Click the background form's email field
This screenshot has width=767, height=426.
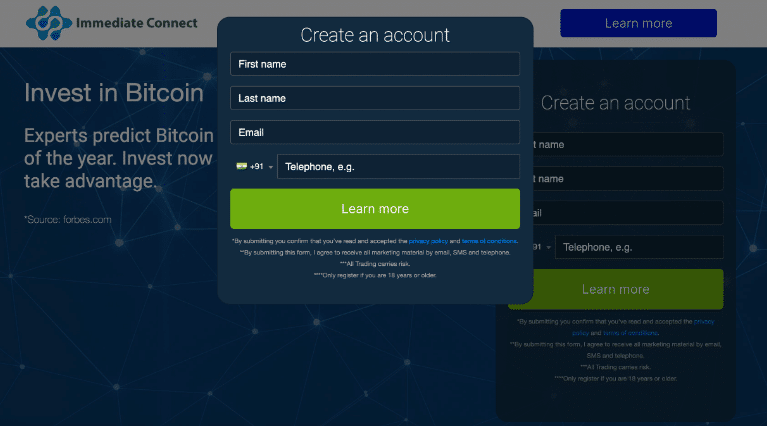pos(628,213)
